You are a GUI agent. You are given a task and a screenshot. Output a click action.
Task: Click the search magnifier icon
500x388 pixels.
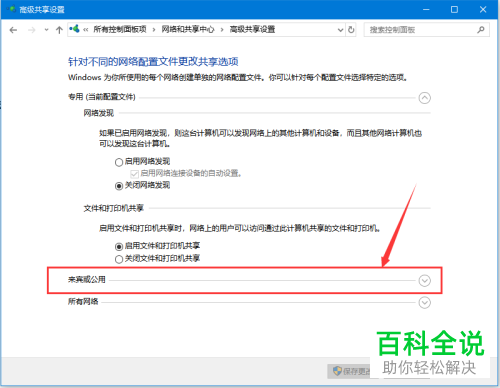coord(481,30)
